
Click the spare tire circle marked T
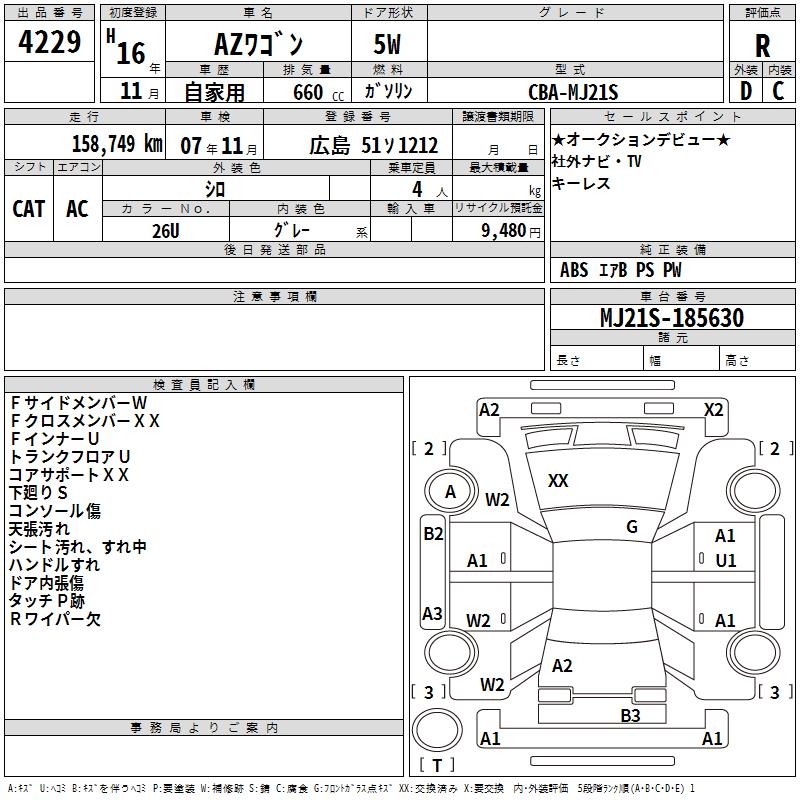coord(437,730)
